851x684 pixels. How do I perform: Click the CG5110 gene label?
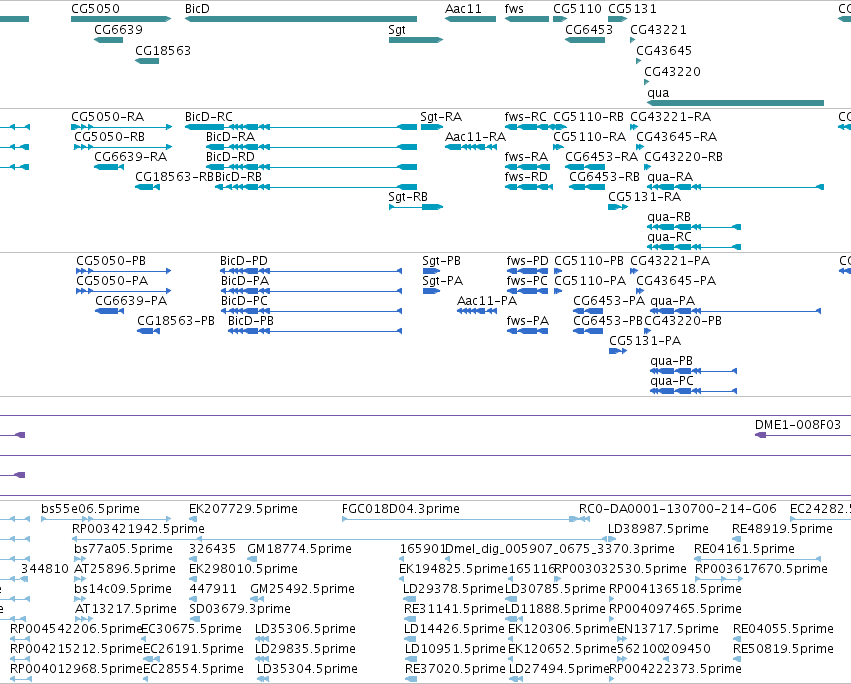point(577,9)
